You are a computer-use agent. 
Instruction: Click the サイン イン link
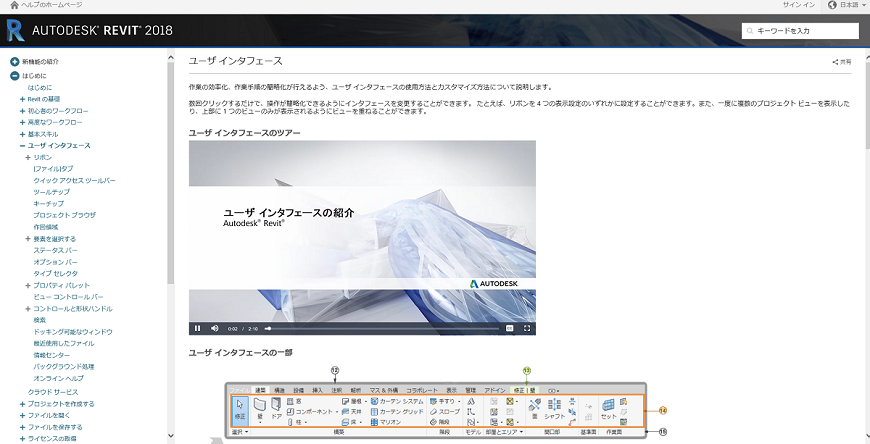(799, 5)
